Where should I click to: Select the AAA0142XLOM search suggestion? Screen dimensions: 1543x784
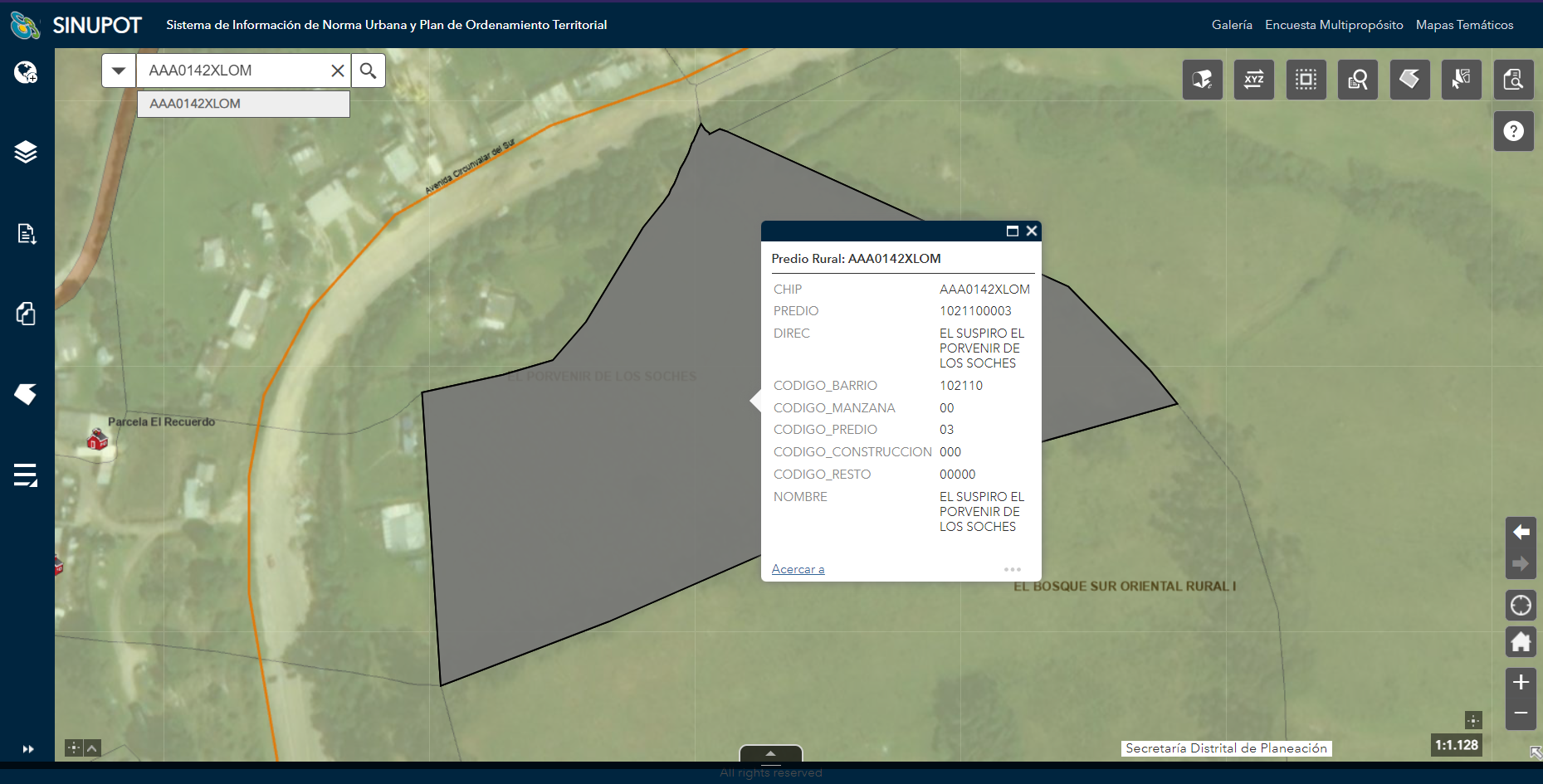[x=242, y=104]
